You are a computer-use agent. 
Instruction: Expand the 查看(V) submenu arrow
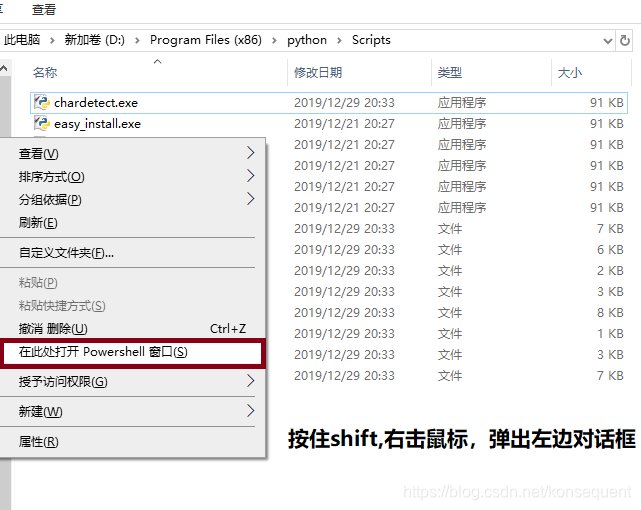click(251, 153)
